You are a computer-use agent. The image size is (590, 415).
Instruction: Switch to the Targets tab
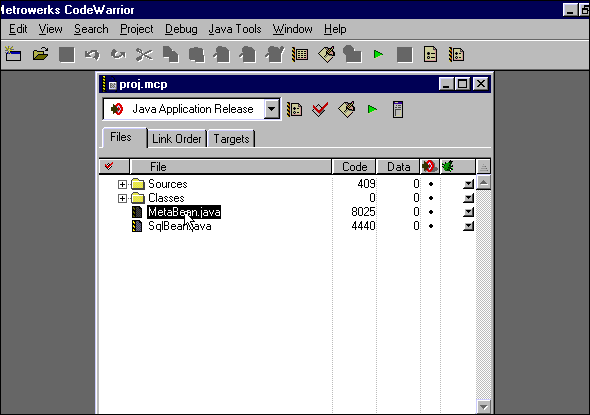click(x=231, y=139)
